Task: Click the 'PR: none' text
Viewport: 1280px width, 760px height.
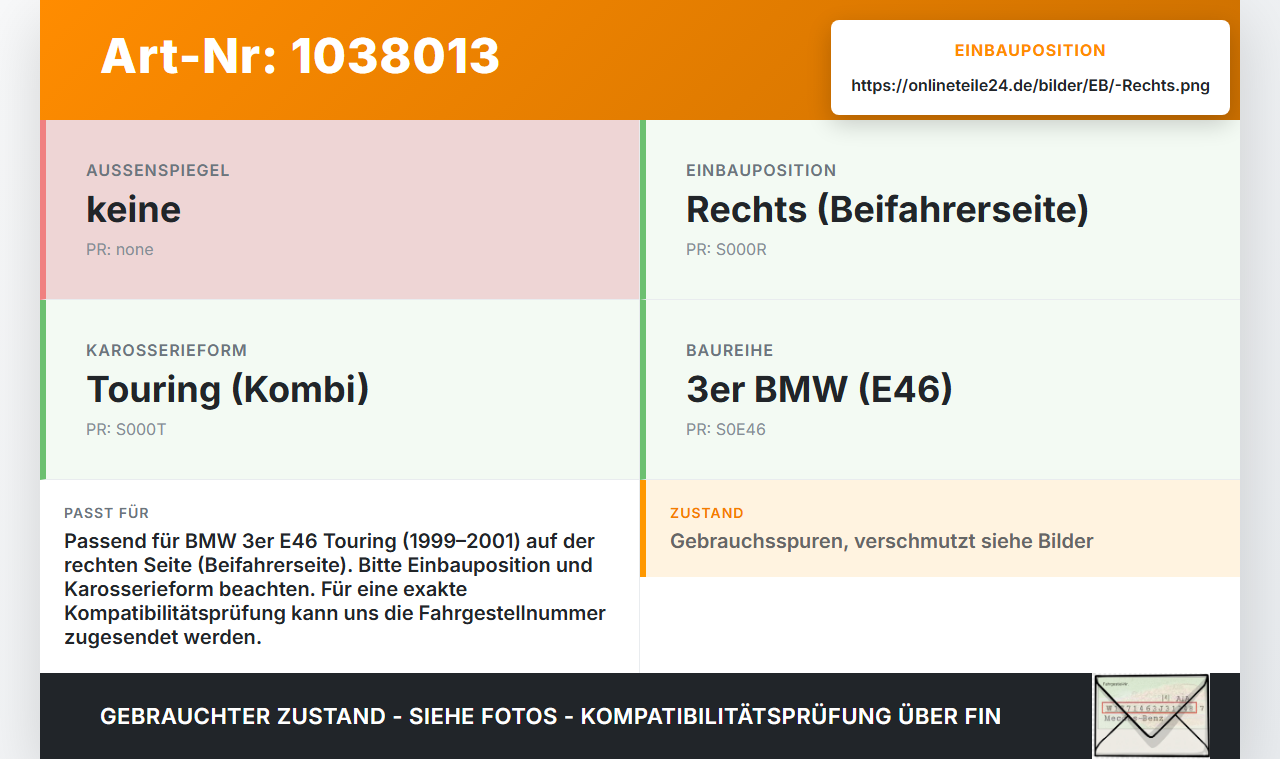Action: (120, 249)
